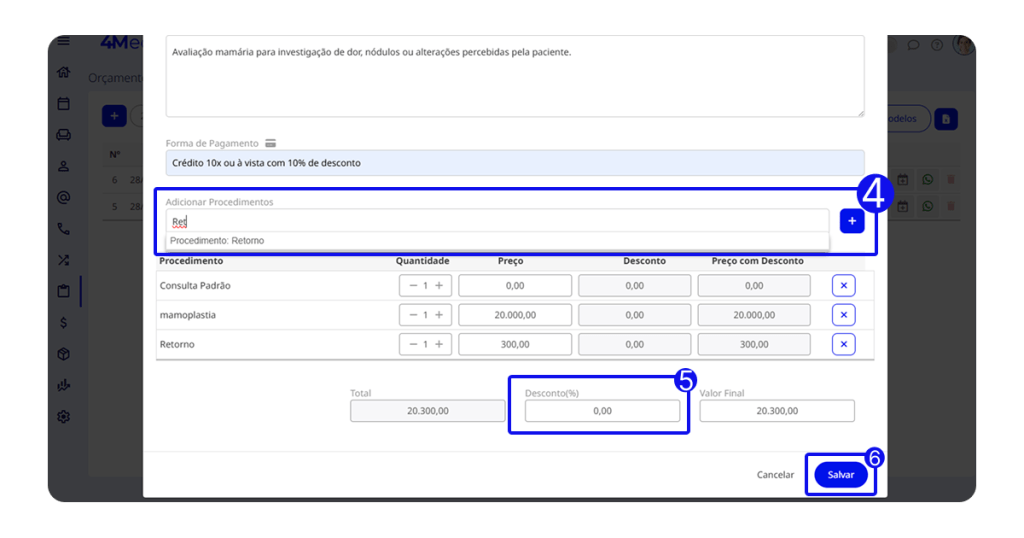Decrease quantity for mamoplastia

[412, 315]
